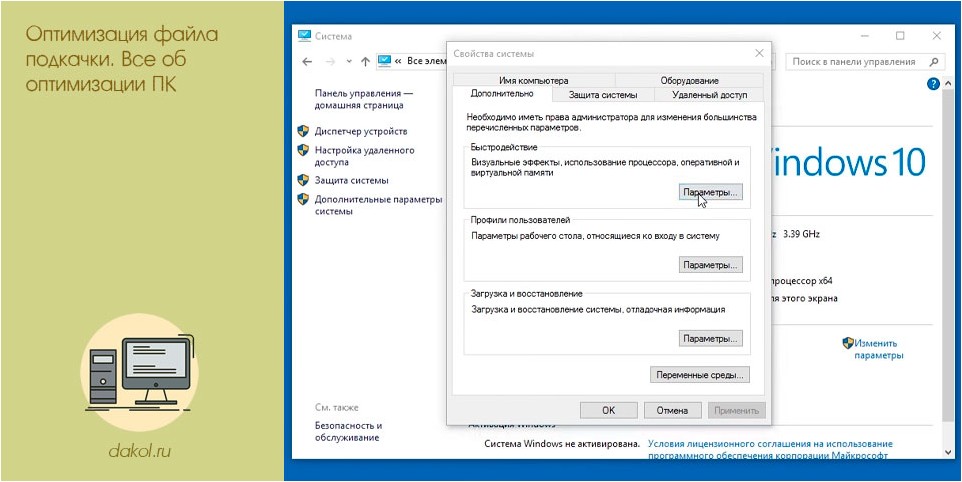Open Параметры under Профили пользователей
Viewport: 962px width, 482px height.
710,265
